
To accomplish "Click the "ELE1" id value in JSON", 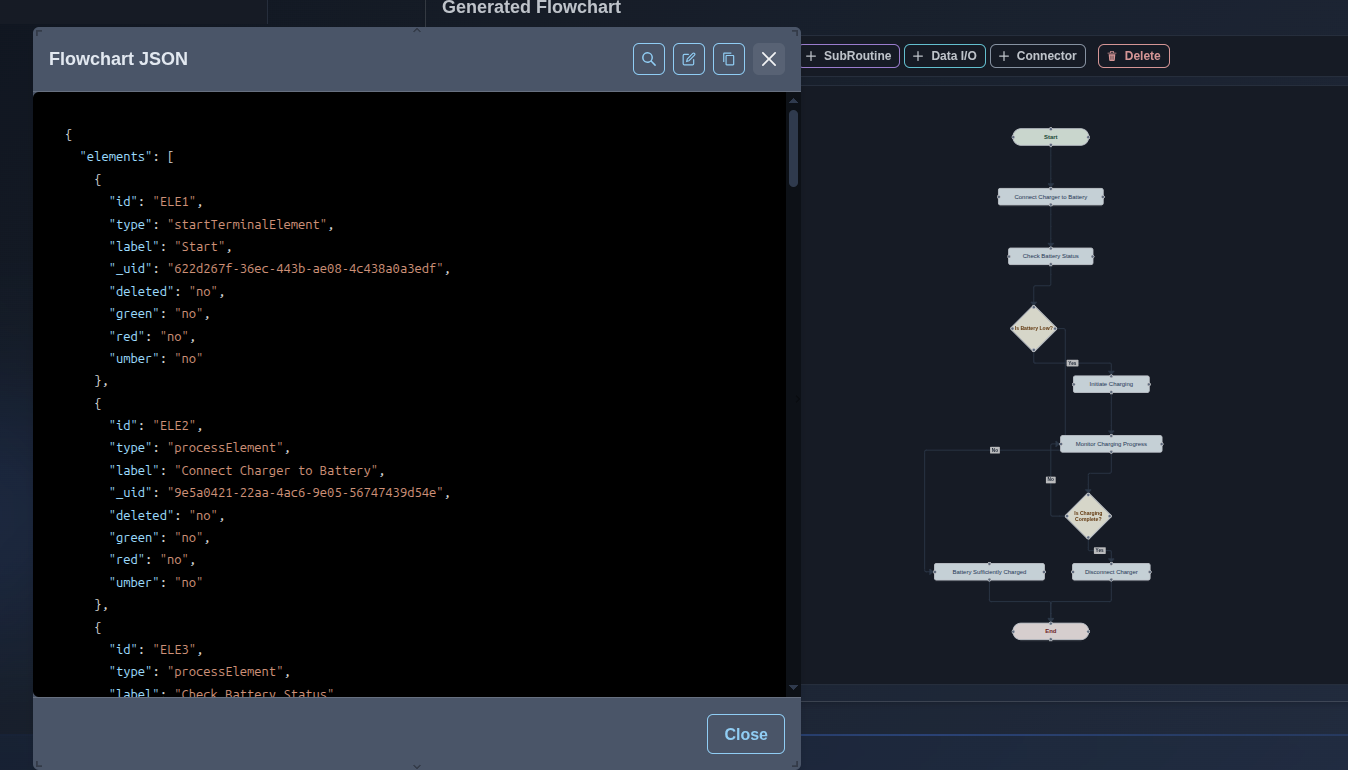I will (177, 202).
